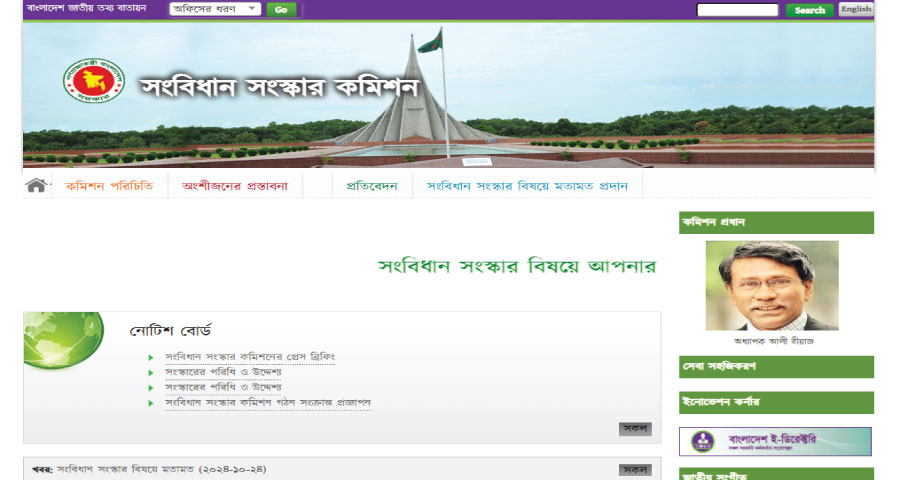
Task: Focus the search text field at the top
Action: click(x=738, y=10)
